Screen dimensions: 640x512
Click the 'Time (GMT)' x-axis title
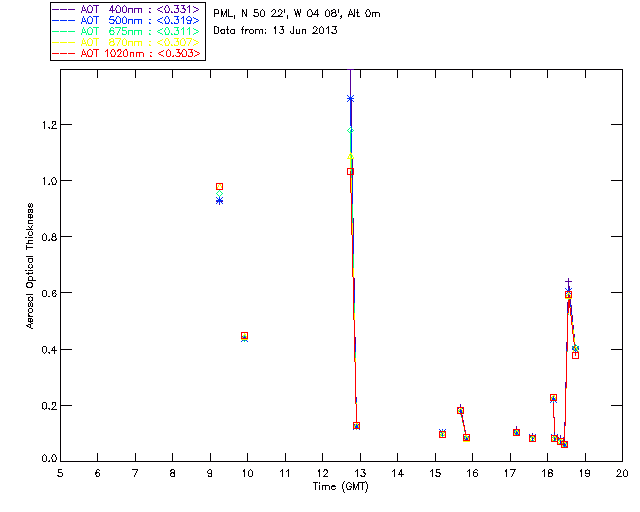341,487
